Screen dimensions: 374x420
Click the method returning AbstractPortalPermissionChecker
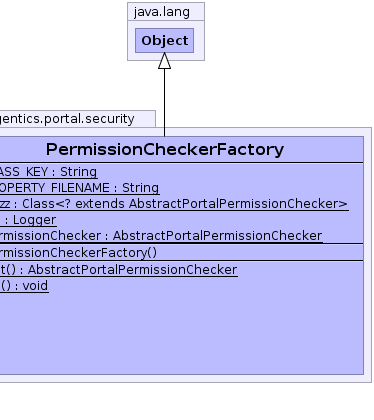coord(118,269)
